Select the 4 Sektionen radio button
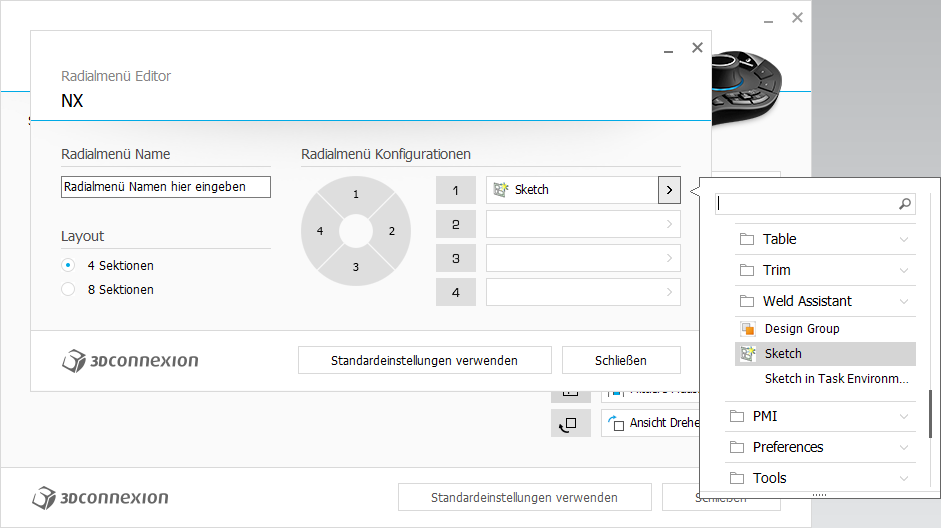941x528 pixels. point(68,265)
